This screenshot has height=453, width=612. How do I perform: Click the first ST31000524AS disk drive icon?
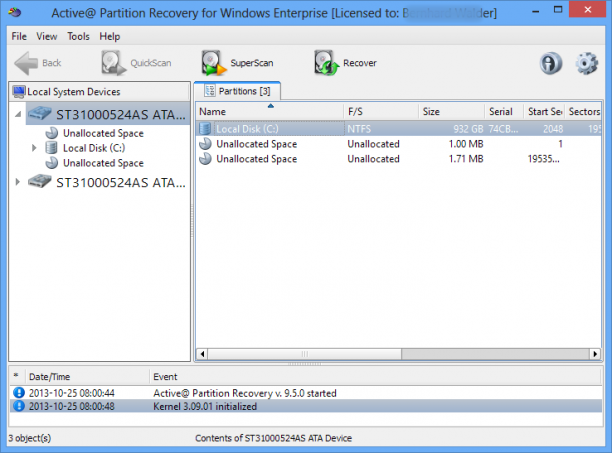coord(40,114)
